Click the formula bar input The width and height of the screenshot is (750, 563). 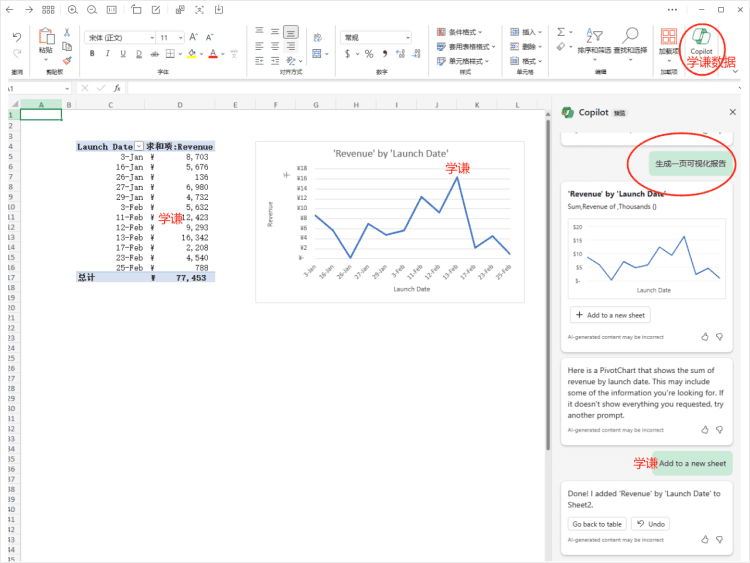click(x=433, y=88)
